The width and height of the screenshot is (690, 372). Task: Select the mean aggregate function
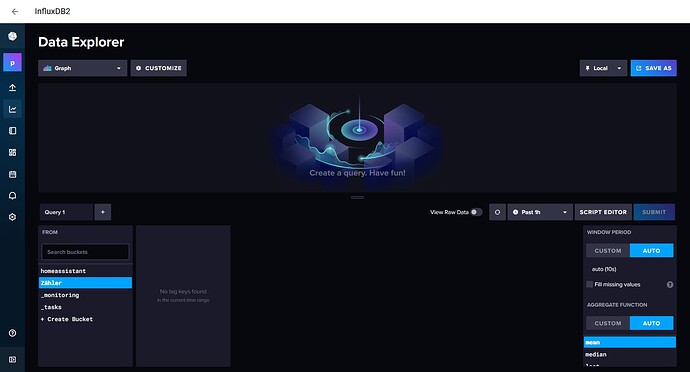pos(630,343)
